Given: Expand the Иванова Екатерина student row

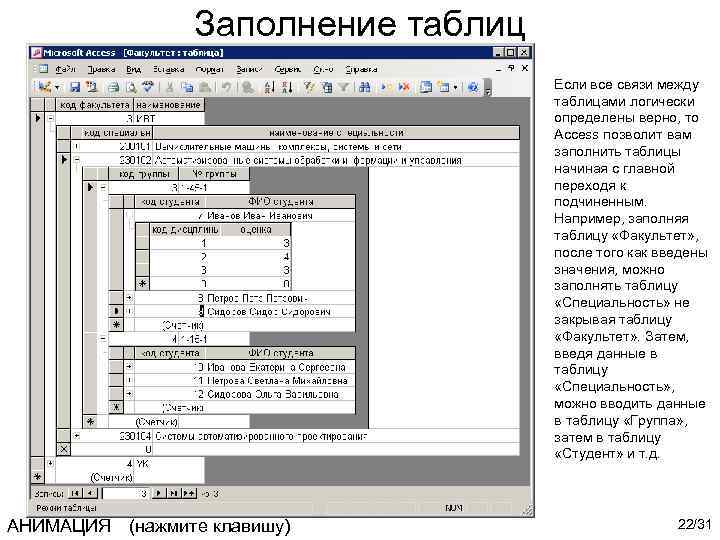Looking at the screenshot, I should (x=129, y=367).
